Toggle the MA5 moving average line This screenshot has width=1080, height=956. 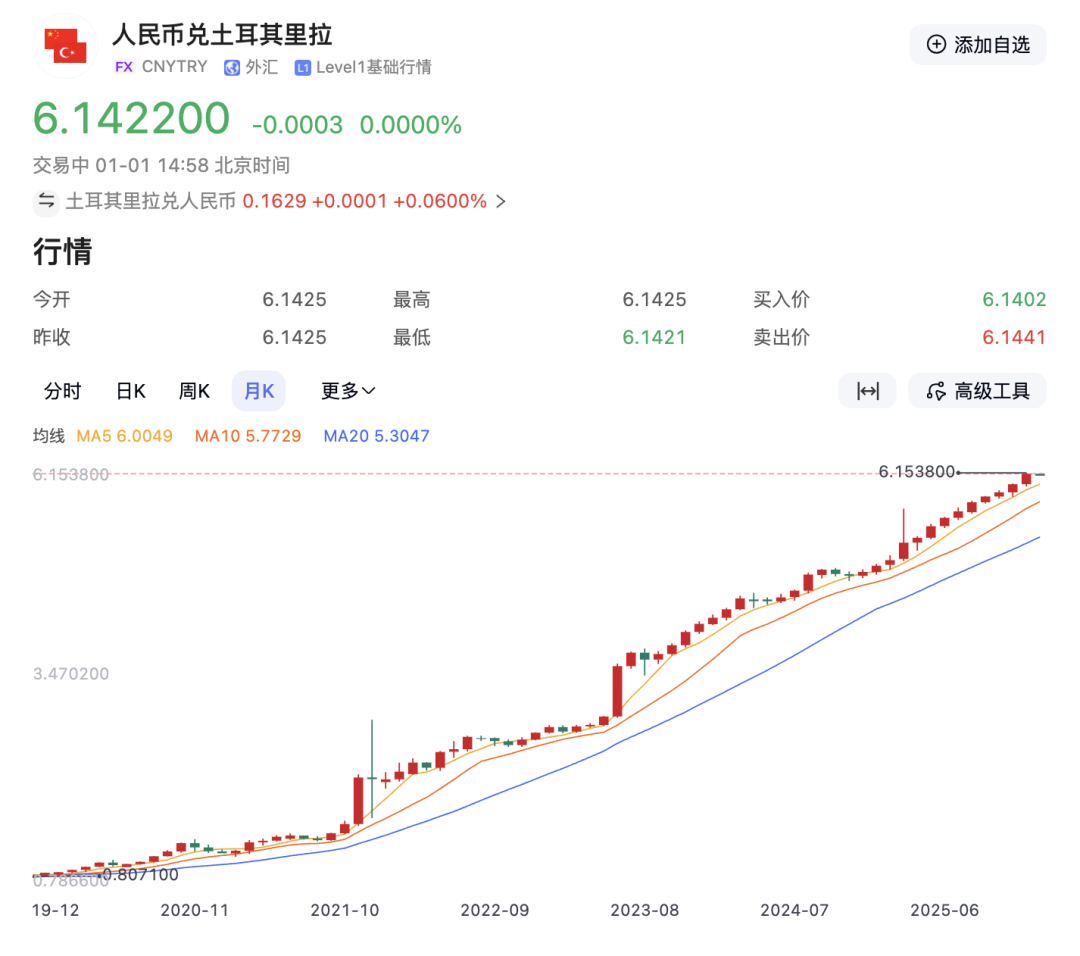click(x=124, y=436)
